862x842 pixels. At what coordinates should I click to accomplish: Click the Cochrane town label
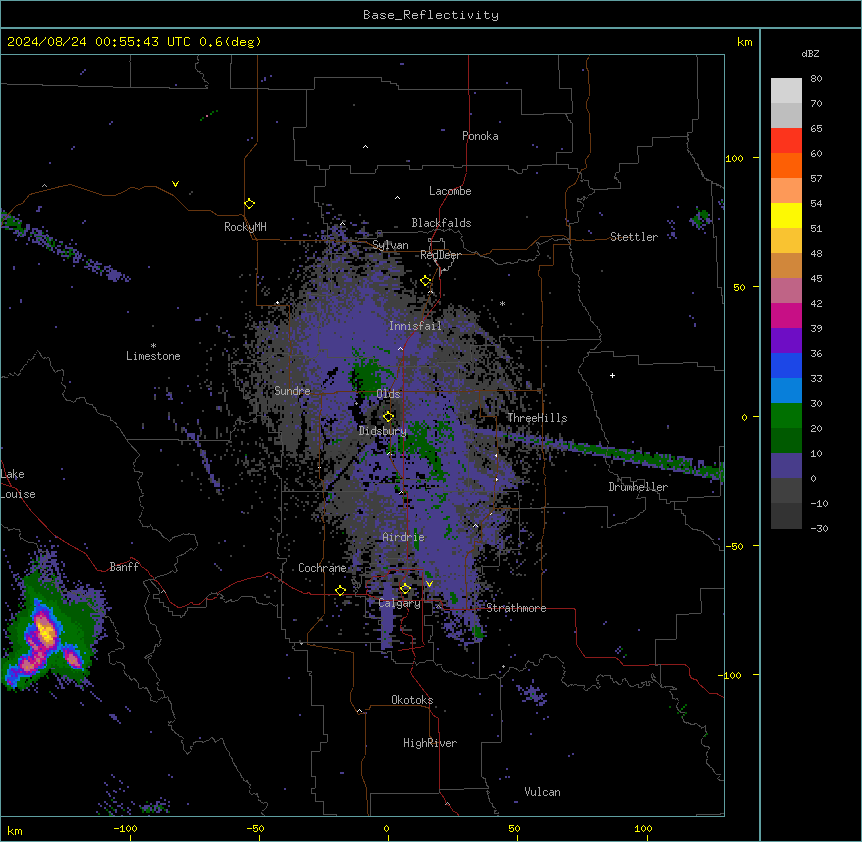point(322,568)
